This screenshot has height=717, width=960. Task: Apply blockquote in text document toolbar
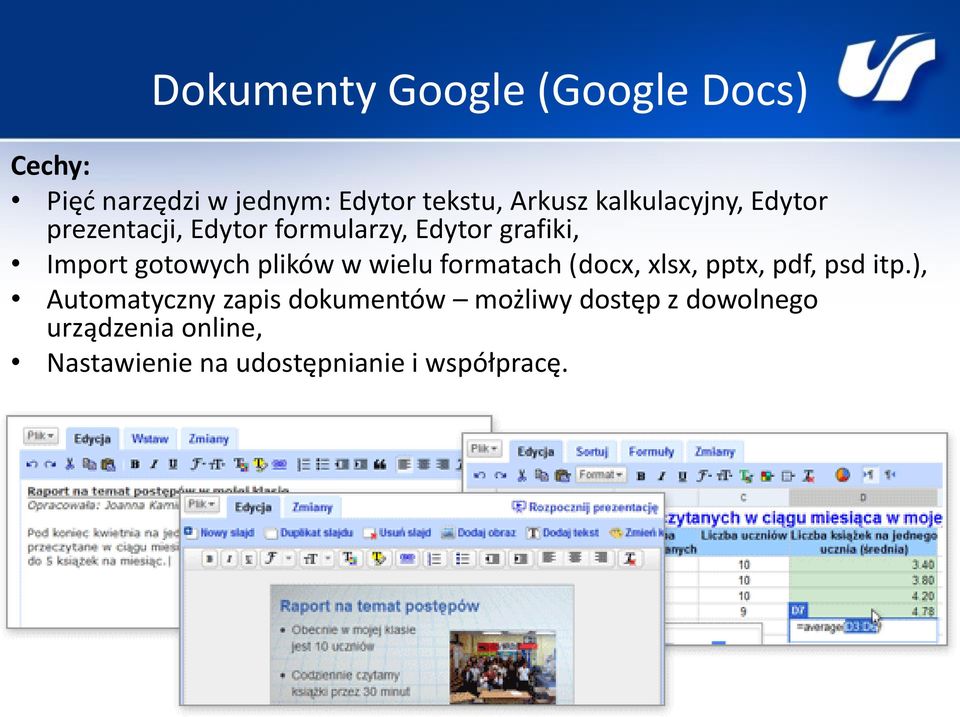coord(380,465)
